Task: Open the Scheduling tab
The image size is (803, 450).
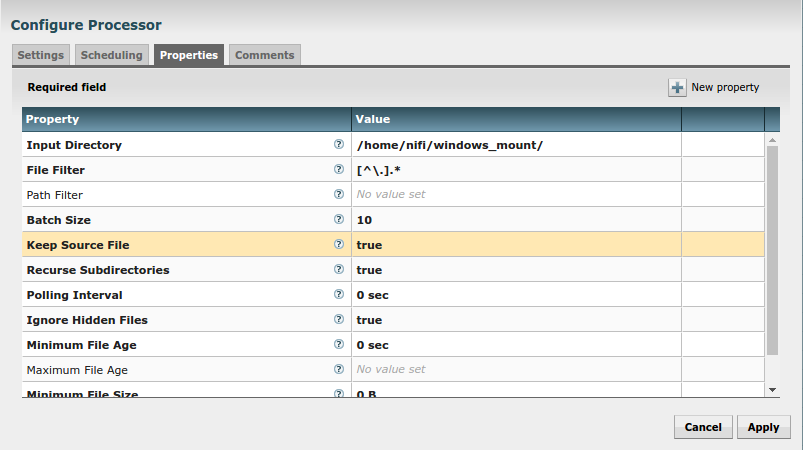Action: click(112, 56)
